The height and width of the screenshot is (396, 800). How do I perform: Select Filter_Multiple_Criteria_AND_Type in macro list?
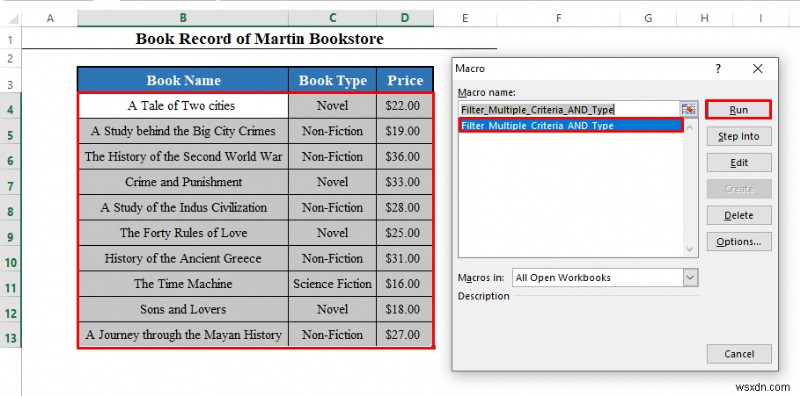point(570,125)
